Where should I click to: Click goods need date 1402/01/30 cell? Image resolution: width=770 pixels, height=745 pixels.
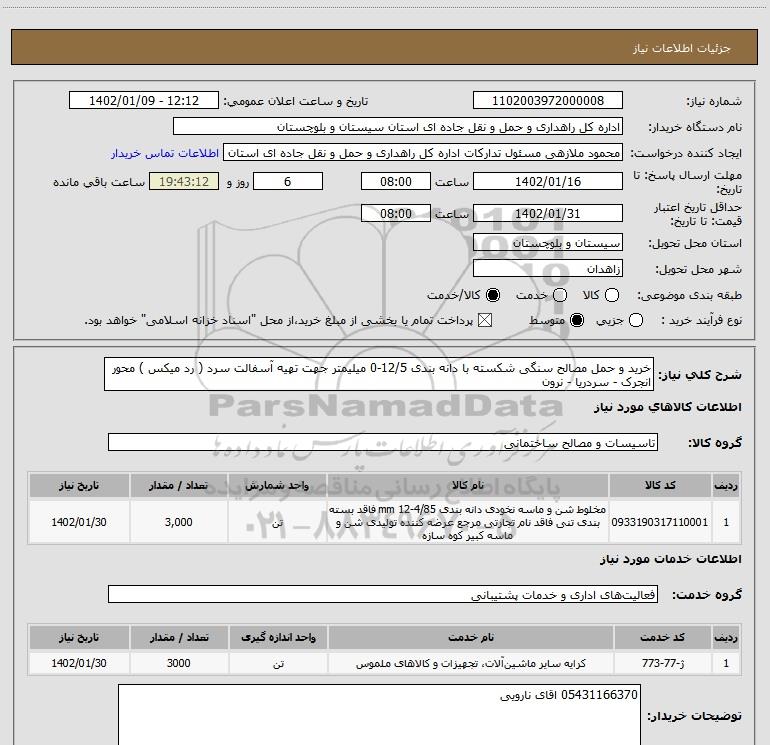(x=79, y=522)
